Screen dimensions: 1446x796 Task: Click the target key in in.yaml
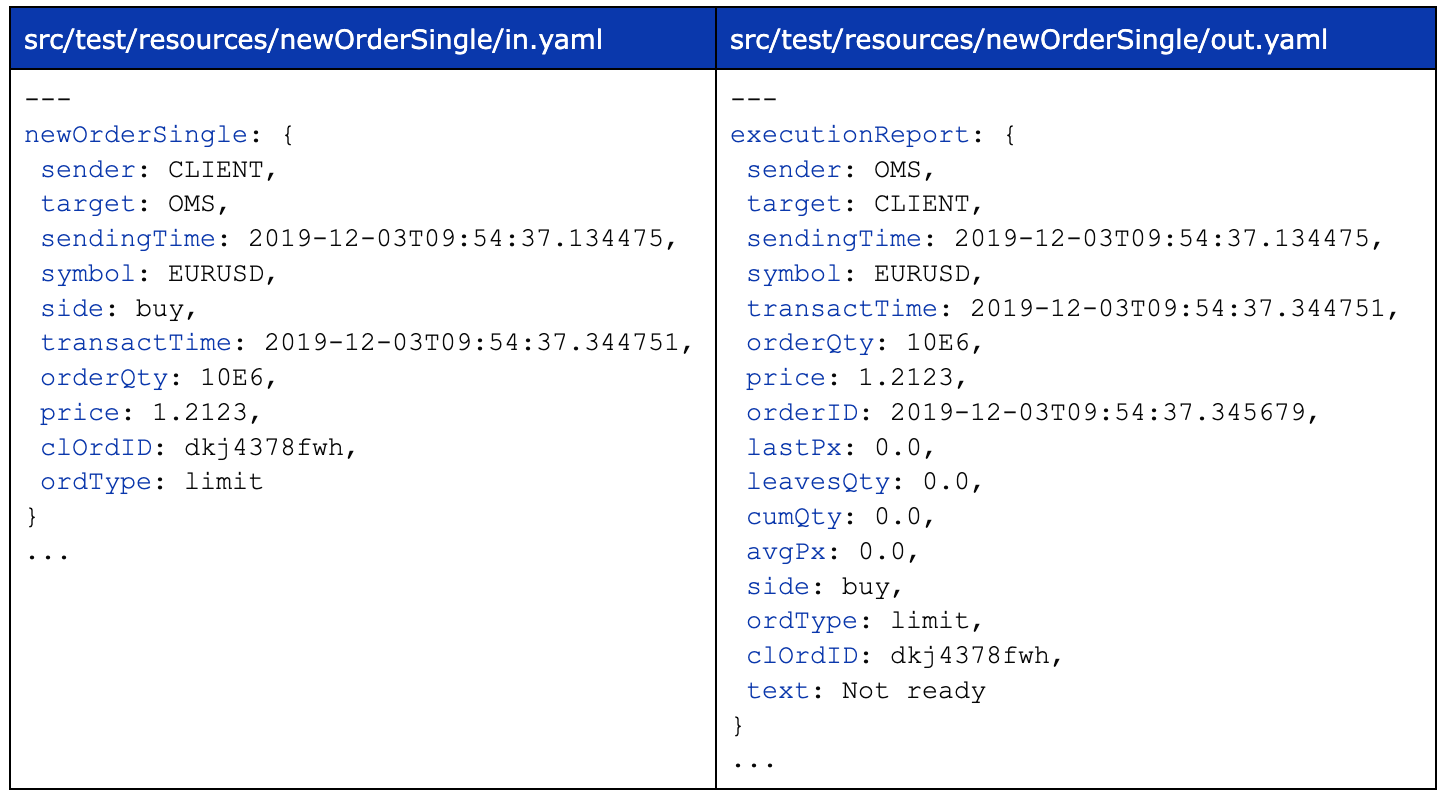point(87,204)
